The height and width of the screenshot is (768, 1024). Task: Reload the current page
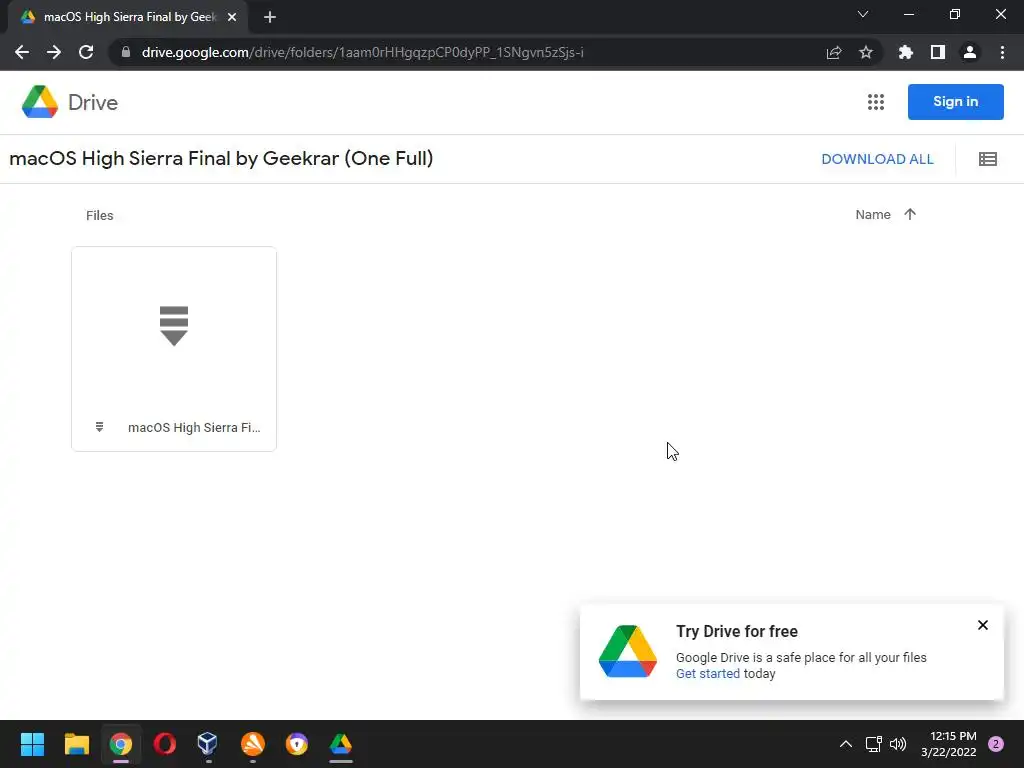tap(86, 52)
